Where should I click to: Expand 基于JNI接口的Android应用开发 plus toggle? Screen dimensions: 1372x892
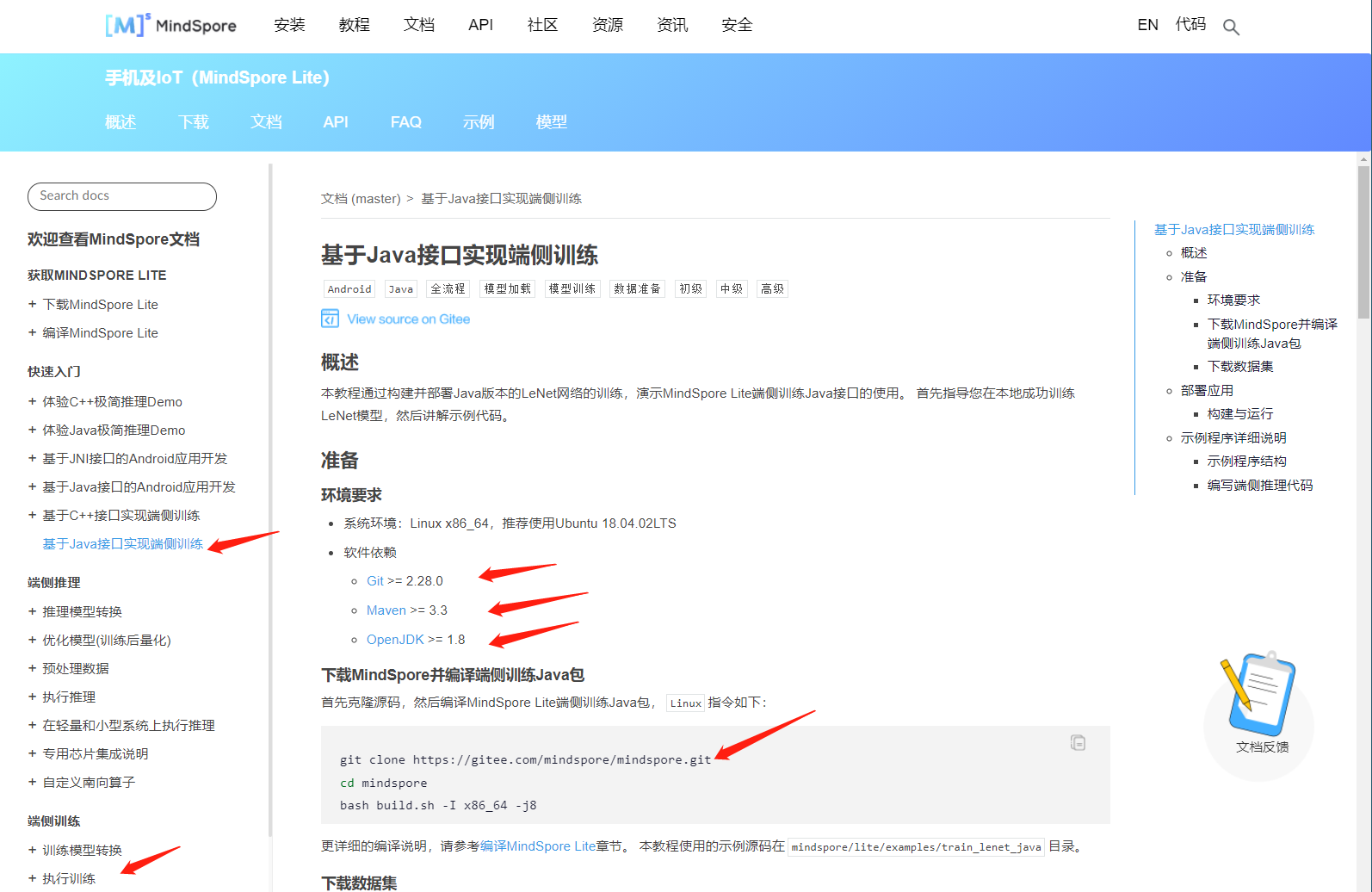(x=32, y=458)
